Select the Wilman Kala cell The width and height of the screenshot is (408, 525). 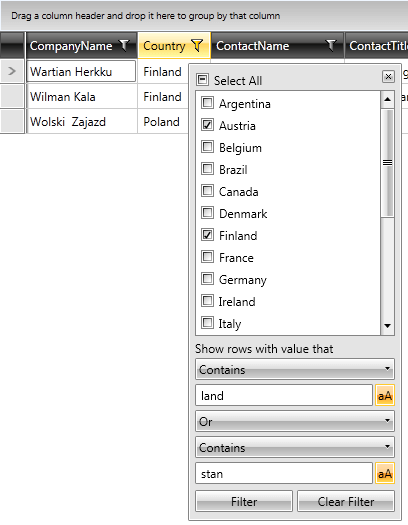81,97
